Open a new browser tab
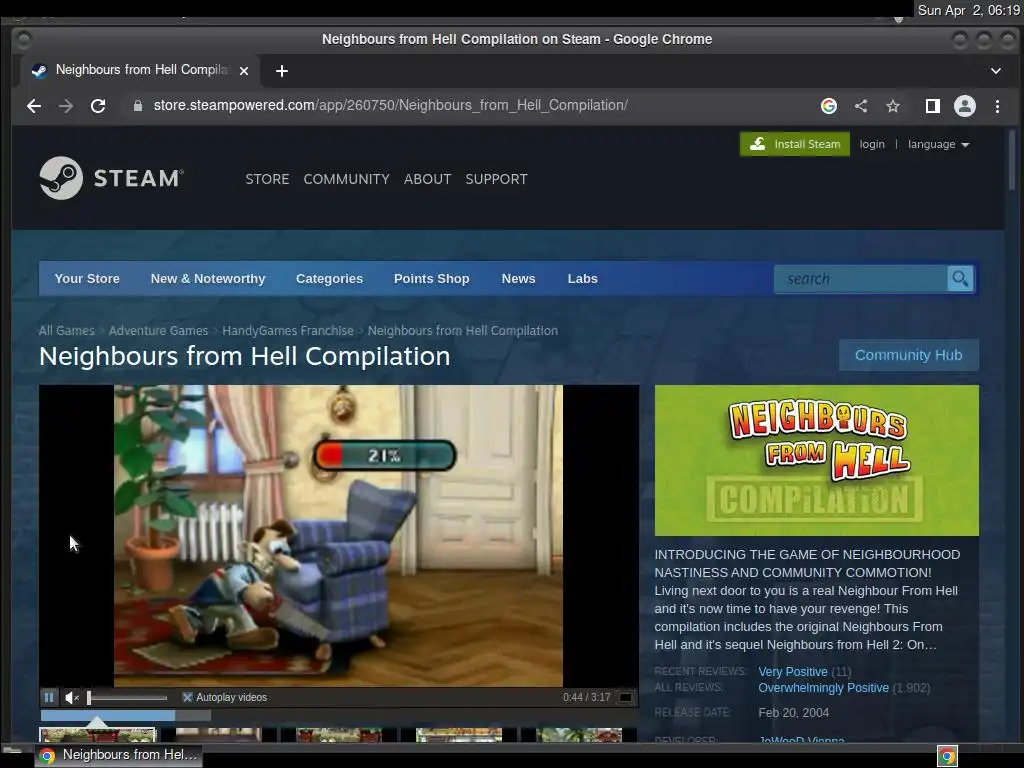The image size is (1024, 768). [281, 71]
